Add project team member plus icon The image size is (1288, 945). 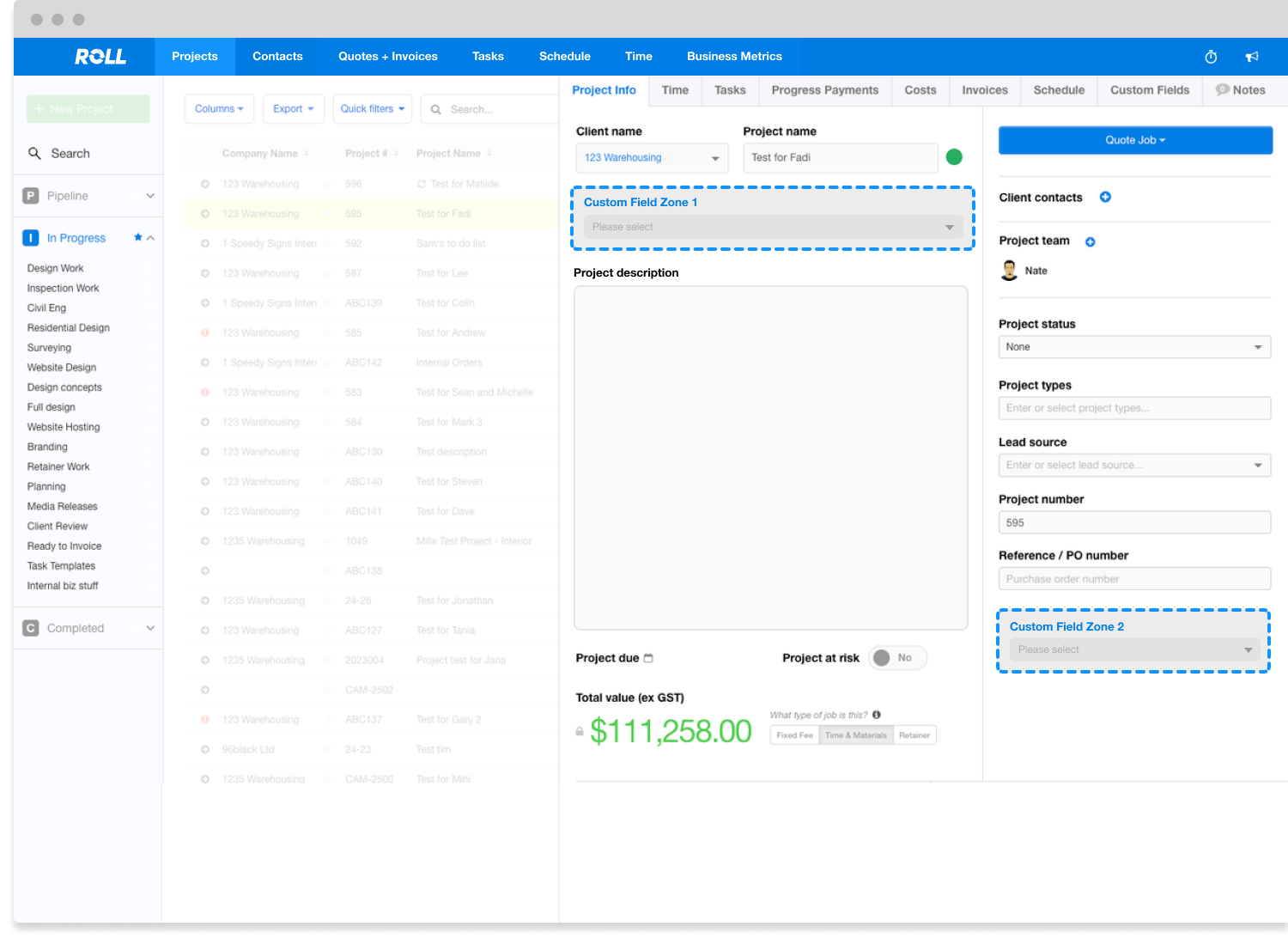point(1090,241)
